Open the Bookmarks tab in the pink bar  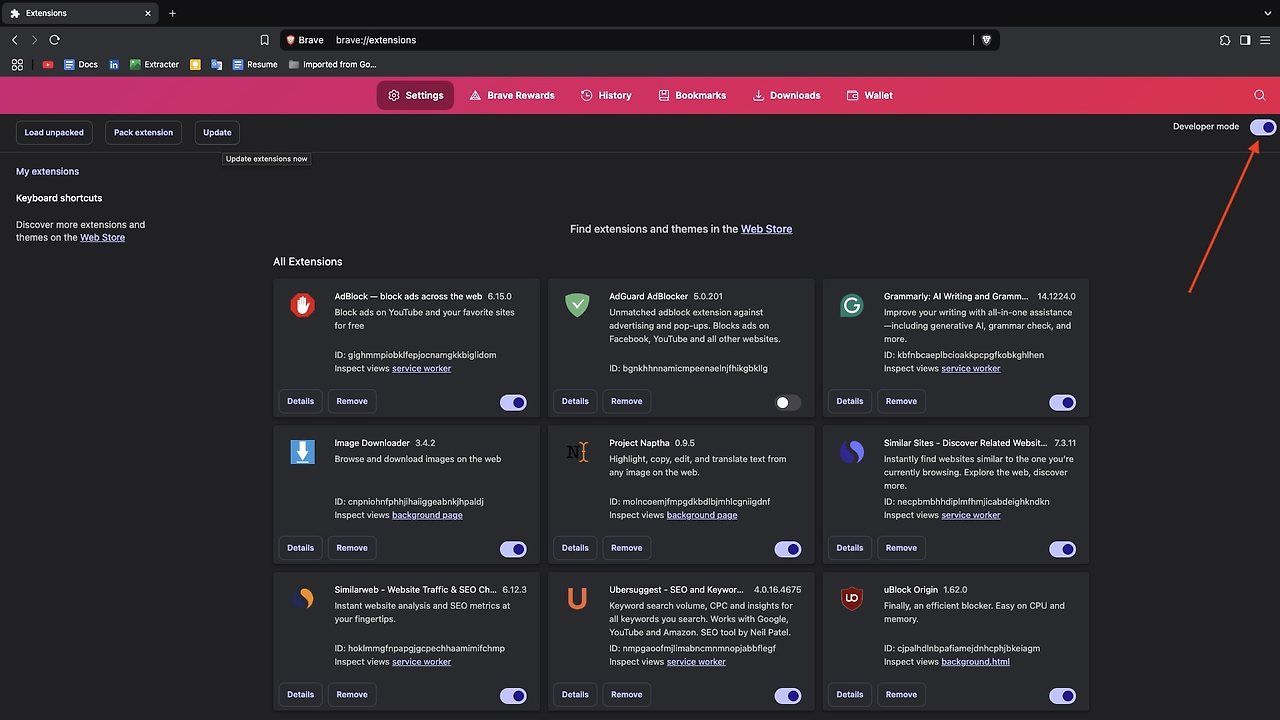point(692,95)
